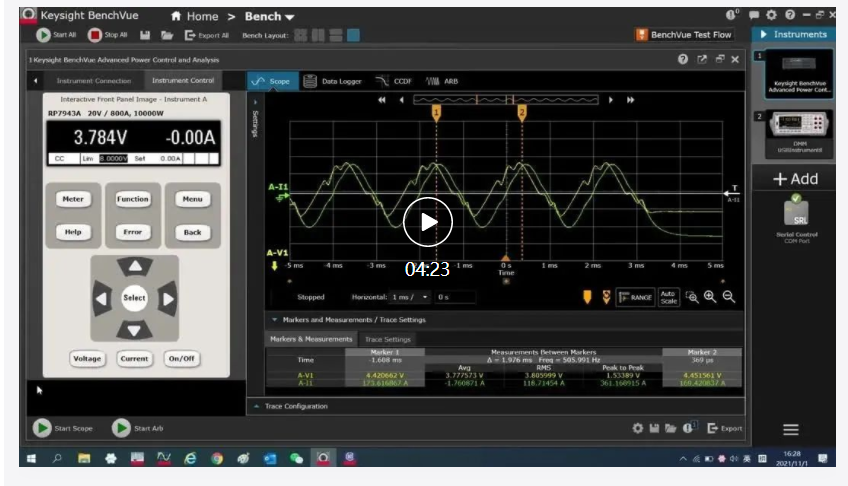Screen dimensions: 848x486
Task: Click the Voltage button
Action: click(x=87, y=358)
